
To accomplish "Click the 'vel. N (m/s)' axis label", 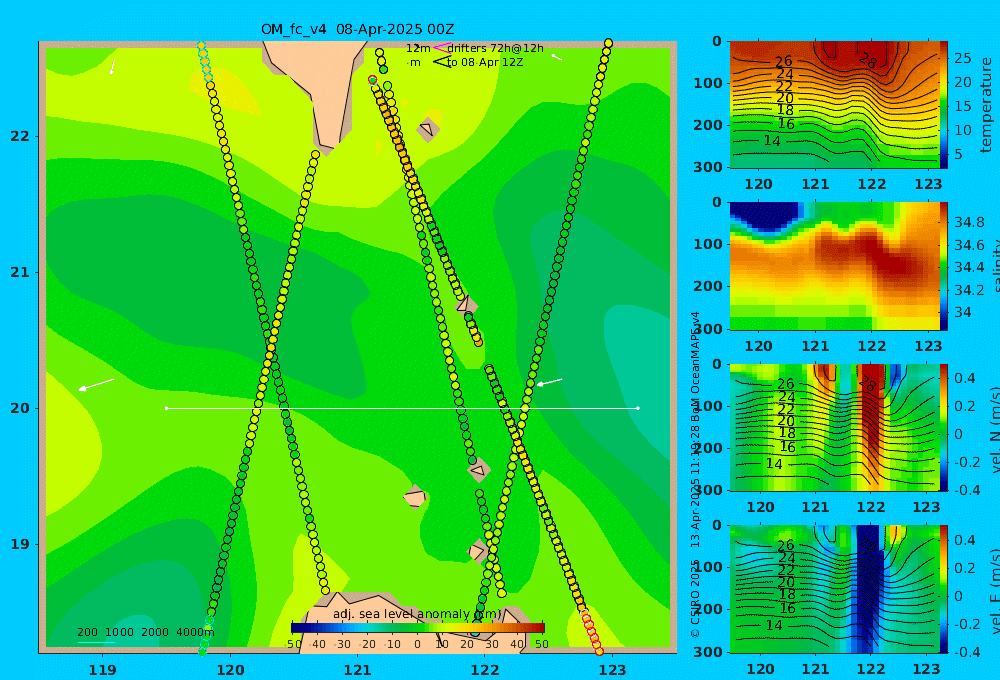I will pyautogui.click(x=995, y=426).
